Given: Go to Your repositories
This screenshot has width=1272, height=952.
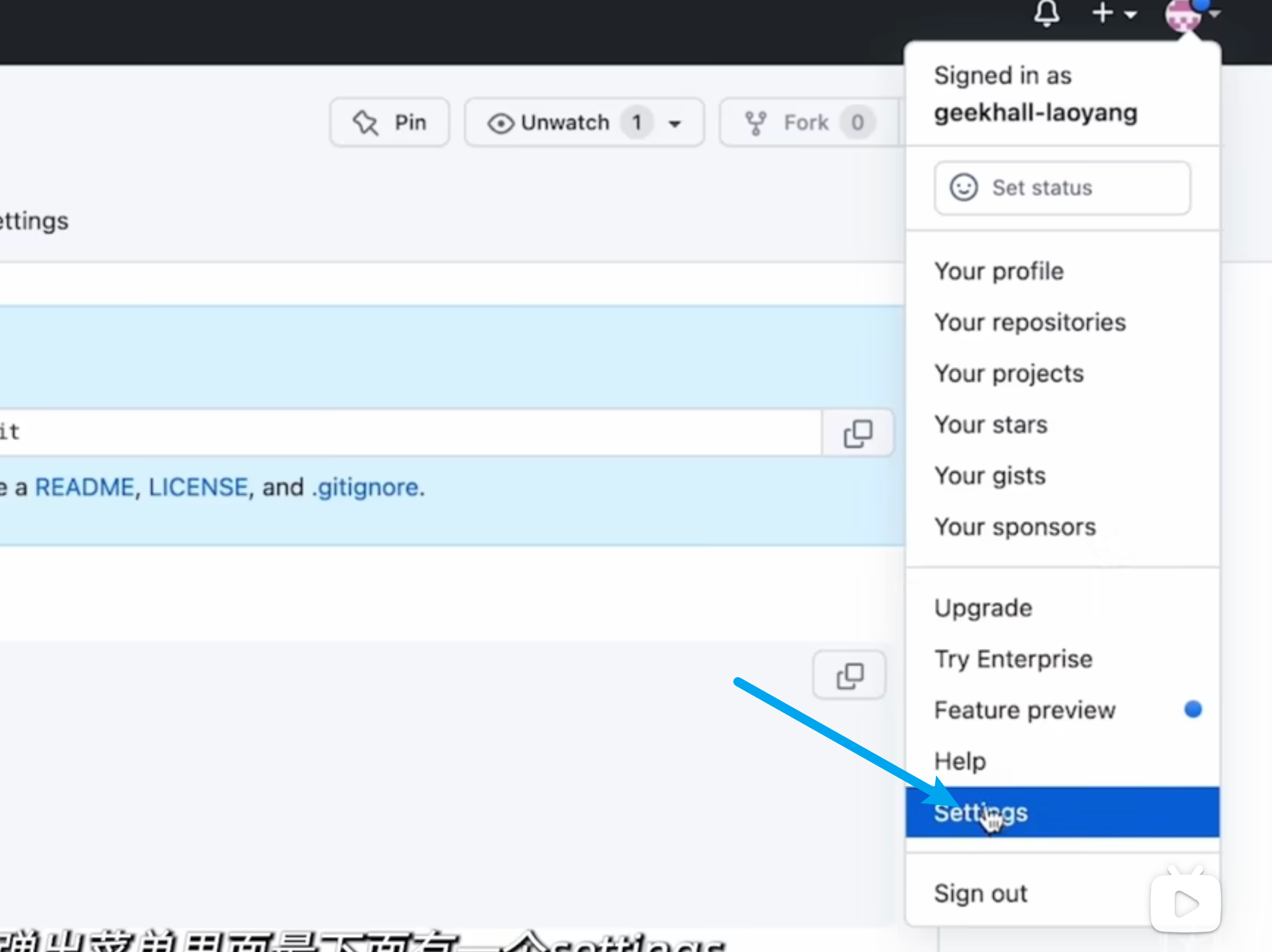Looking at the screenshot, I should click(1062, 322).
